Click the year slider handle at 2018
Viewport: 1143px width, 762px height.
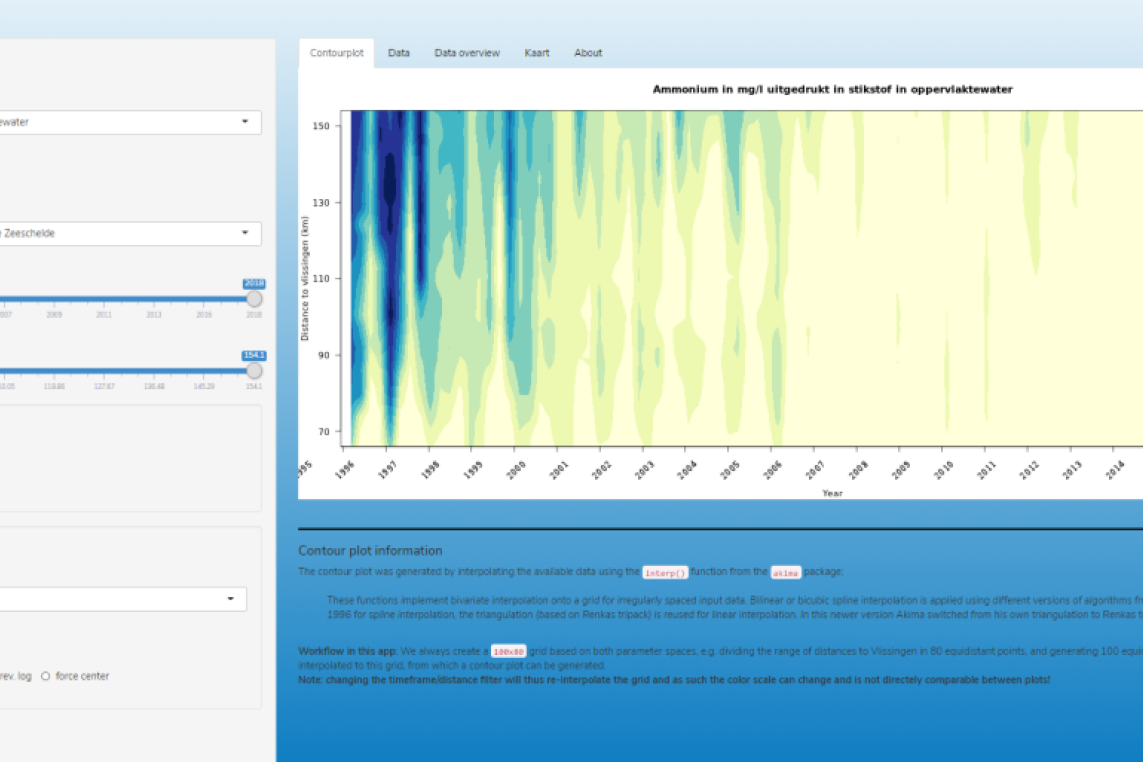(254, 299)
